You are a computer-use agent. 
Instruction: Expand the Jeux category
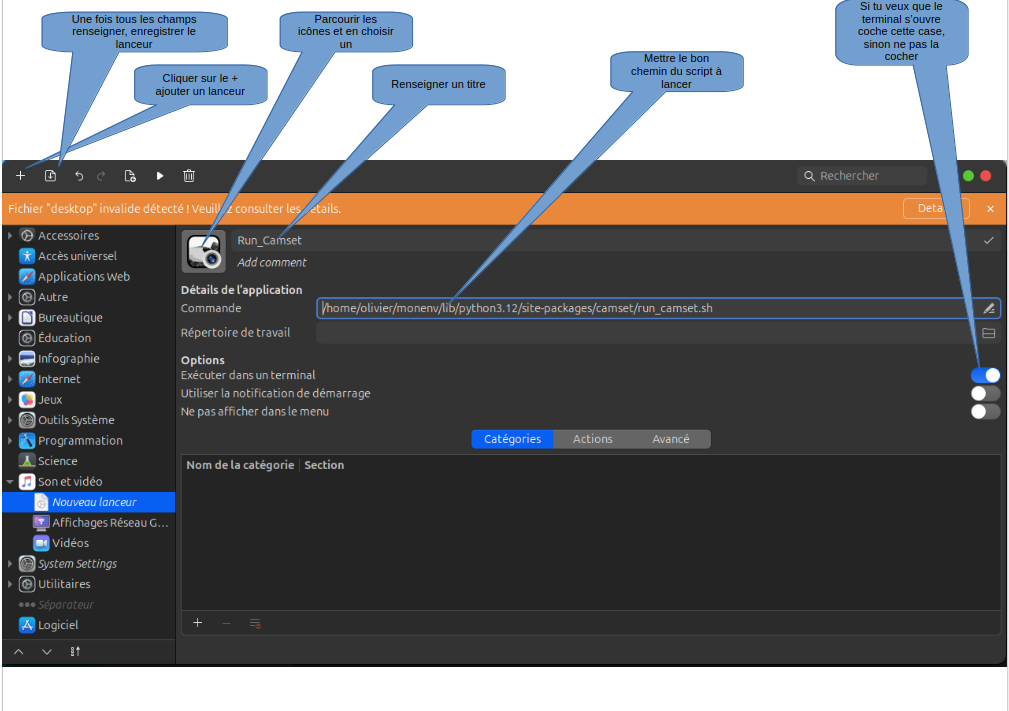10,400
